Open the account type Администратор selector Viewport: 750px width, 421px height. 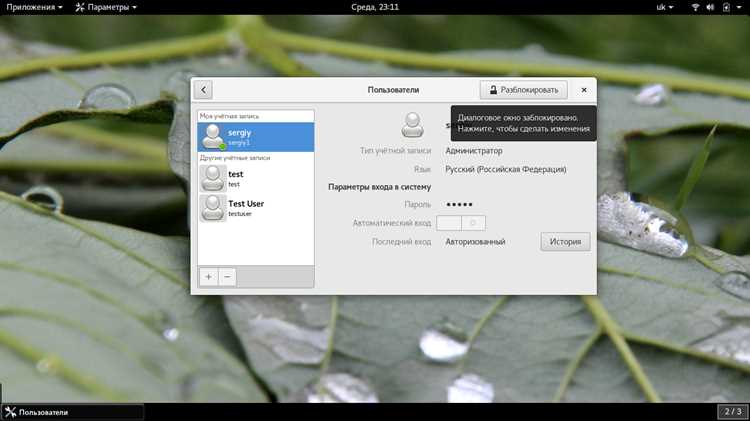[x=474, y=151]
